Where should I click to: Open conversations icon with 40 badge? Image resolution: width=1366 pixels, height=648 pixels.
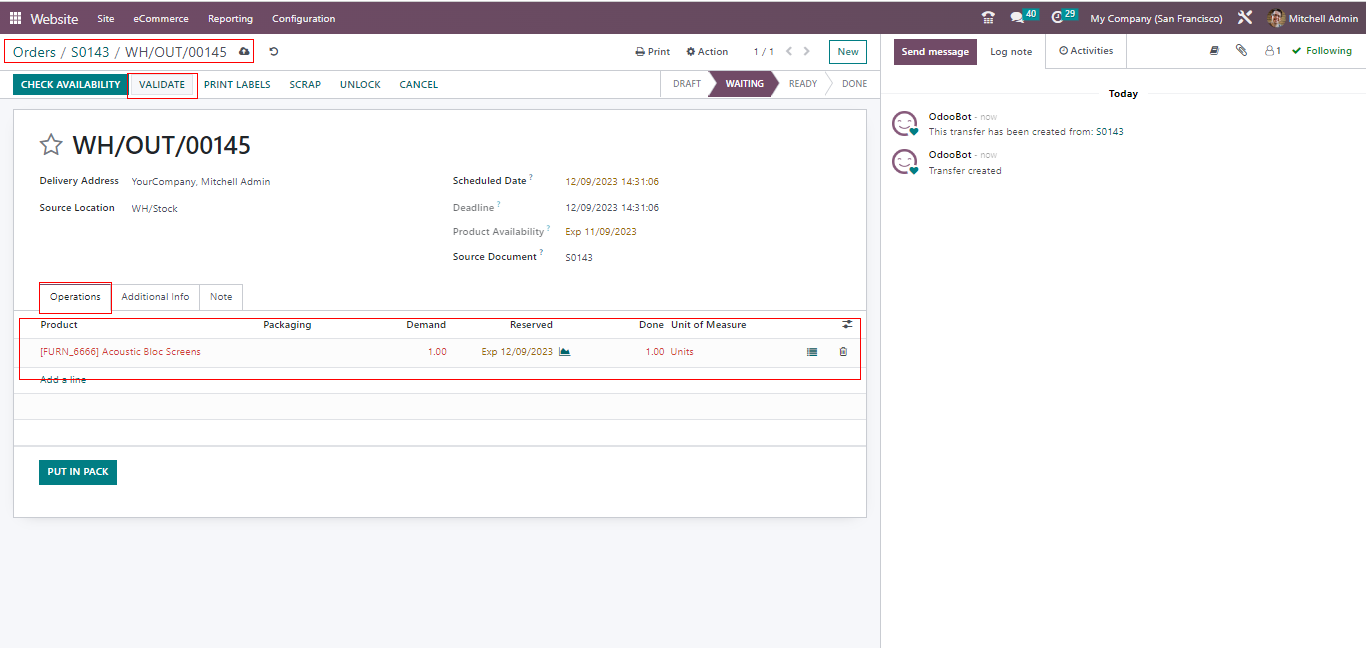coord(1017,18)
